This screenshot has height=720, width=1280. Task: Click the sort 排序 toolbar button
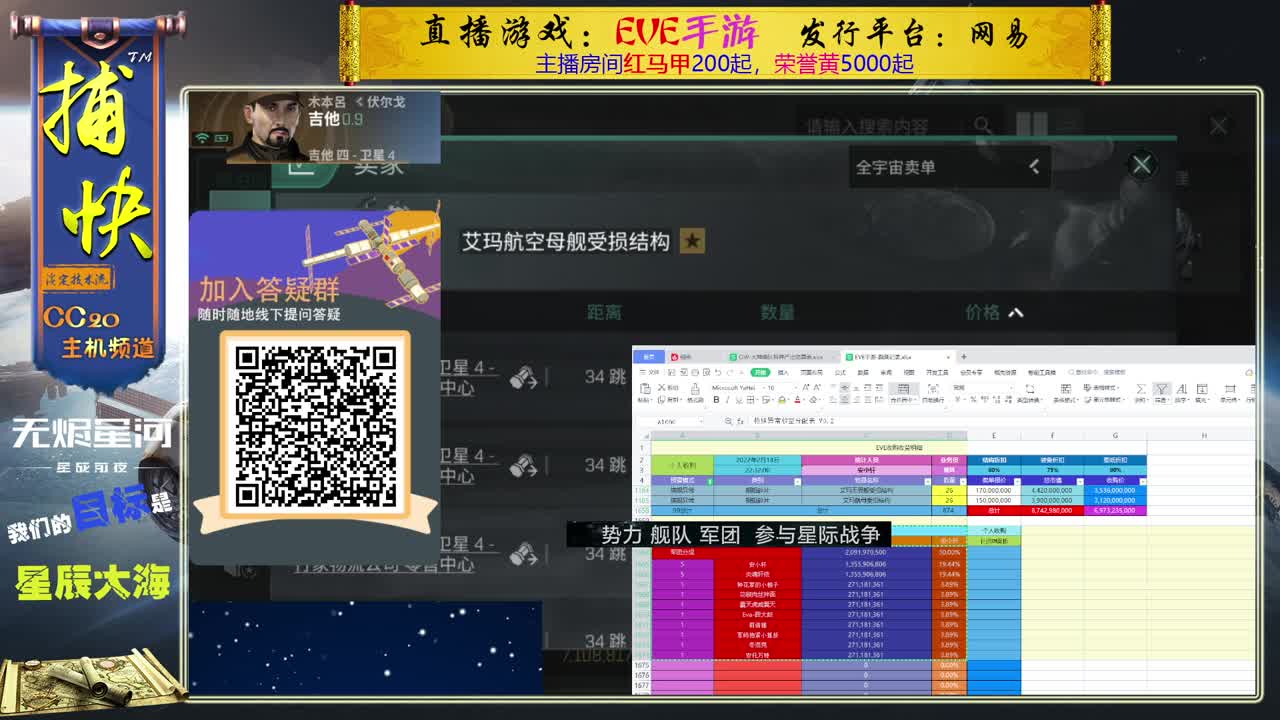coord(1182,389)
